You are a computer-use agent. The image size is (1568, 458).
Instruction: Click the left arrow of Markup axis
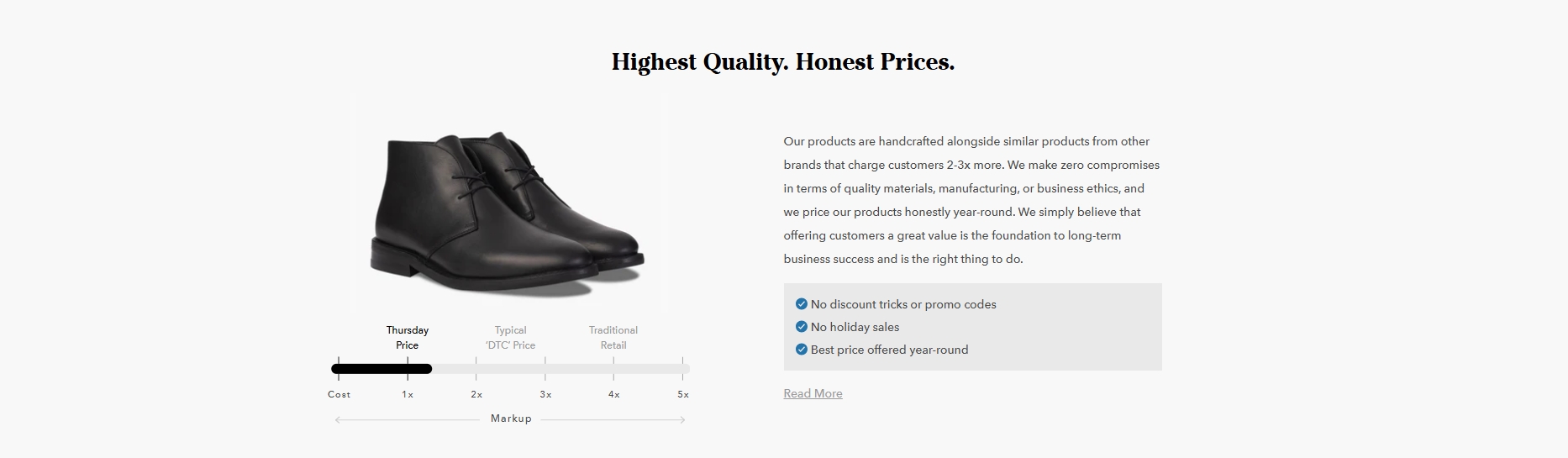click(339, 419)
